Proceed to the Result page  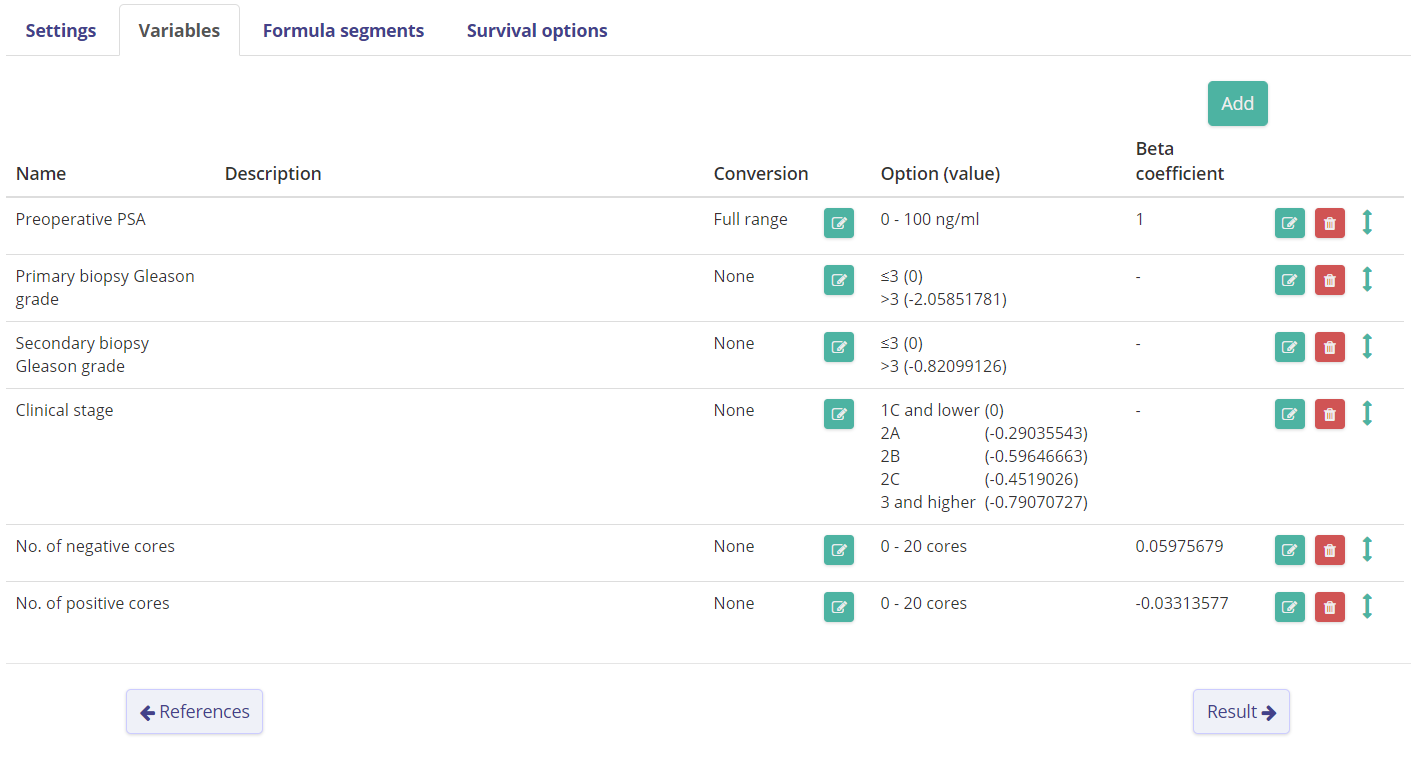click(x=1240, y=712)
